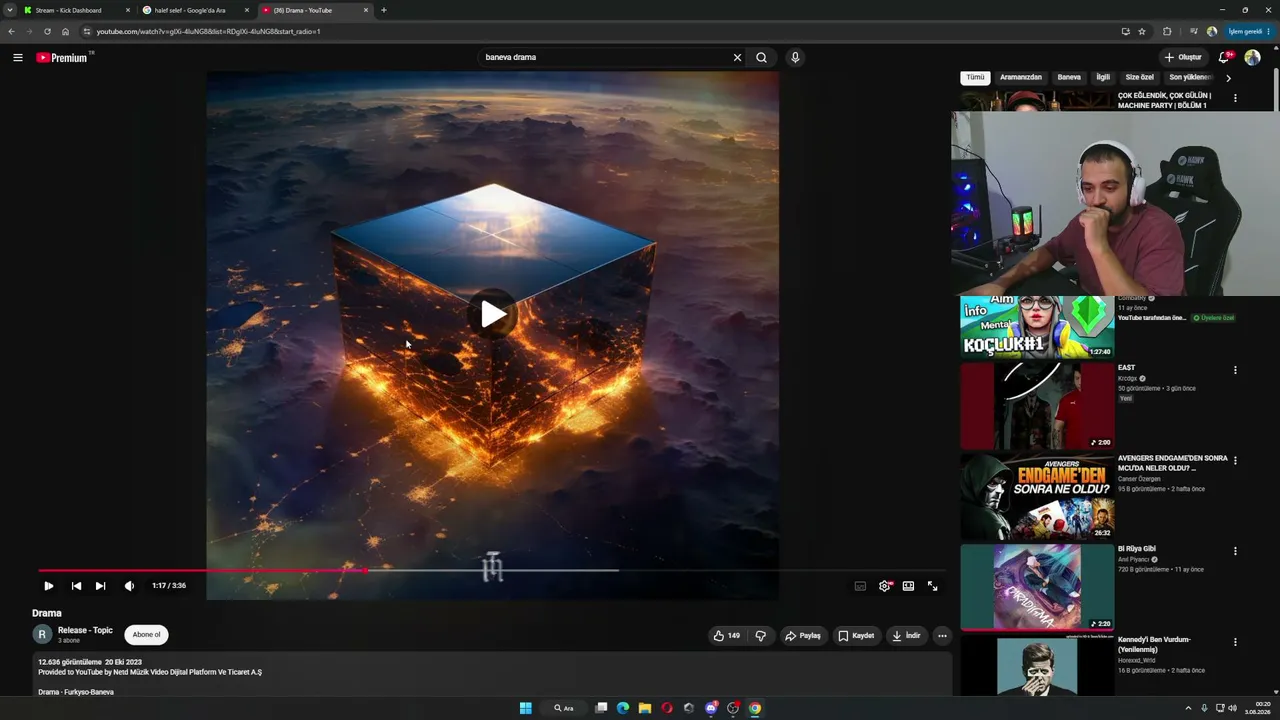1280x720 pixels.
Task: Select the Baneva filter chip
Action: click(1069, 77)
